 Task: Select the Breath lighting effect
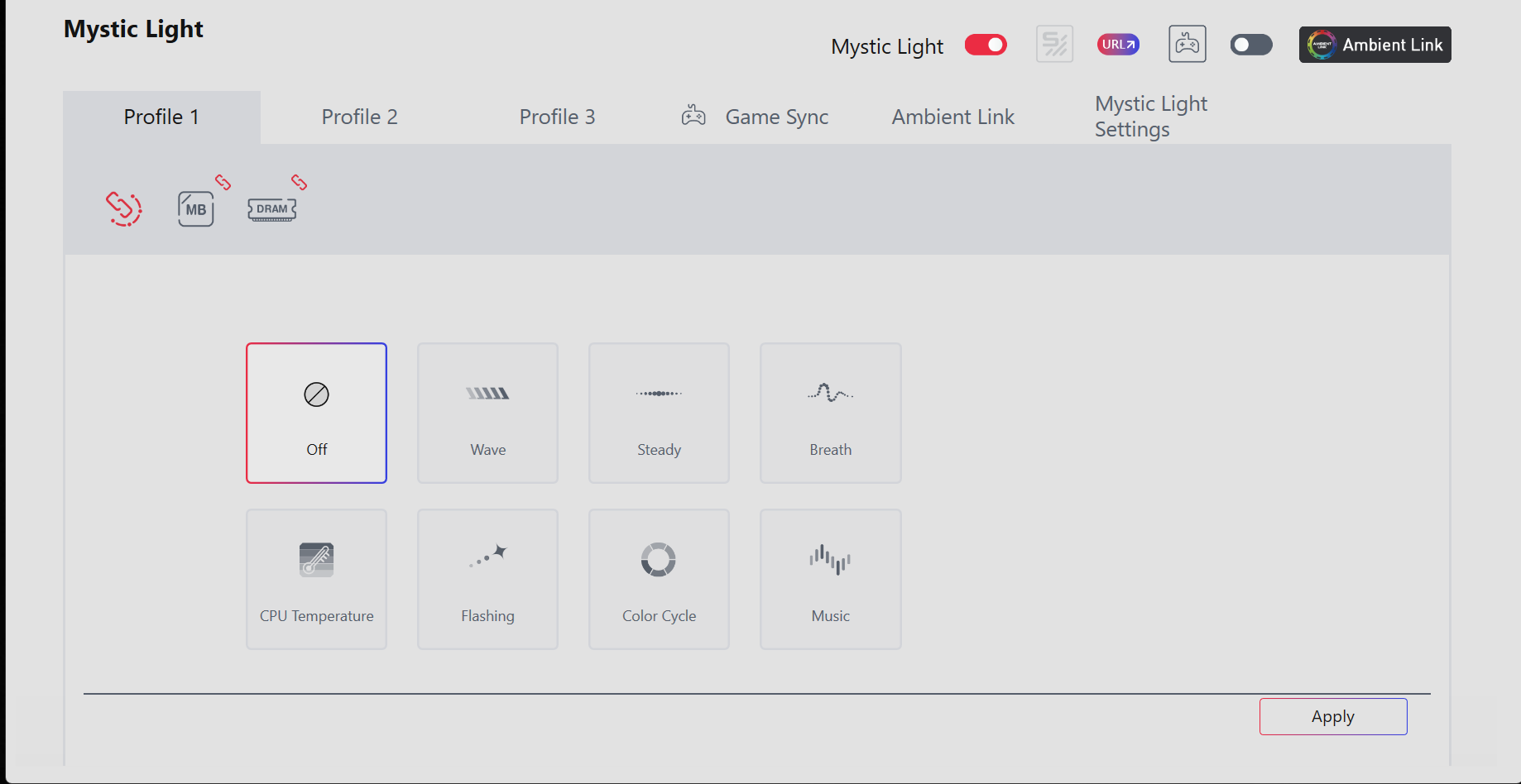point(831,414)
